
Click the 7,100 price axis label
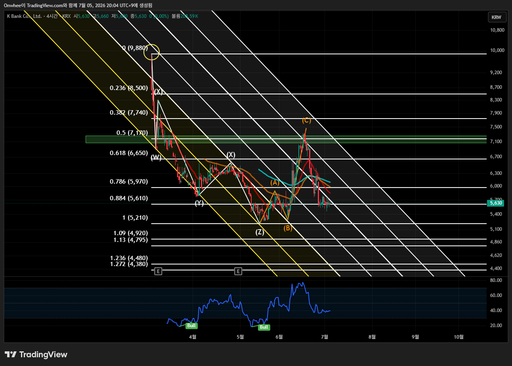pos(496,141)
